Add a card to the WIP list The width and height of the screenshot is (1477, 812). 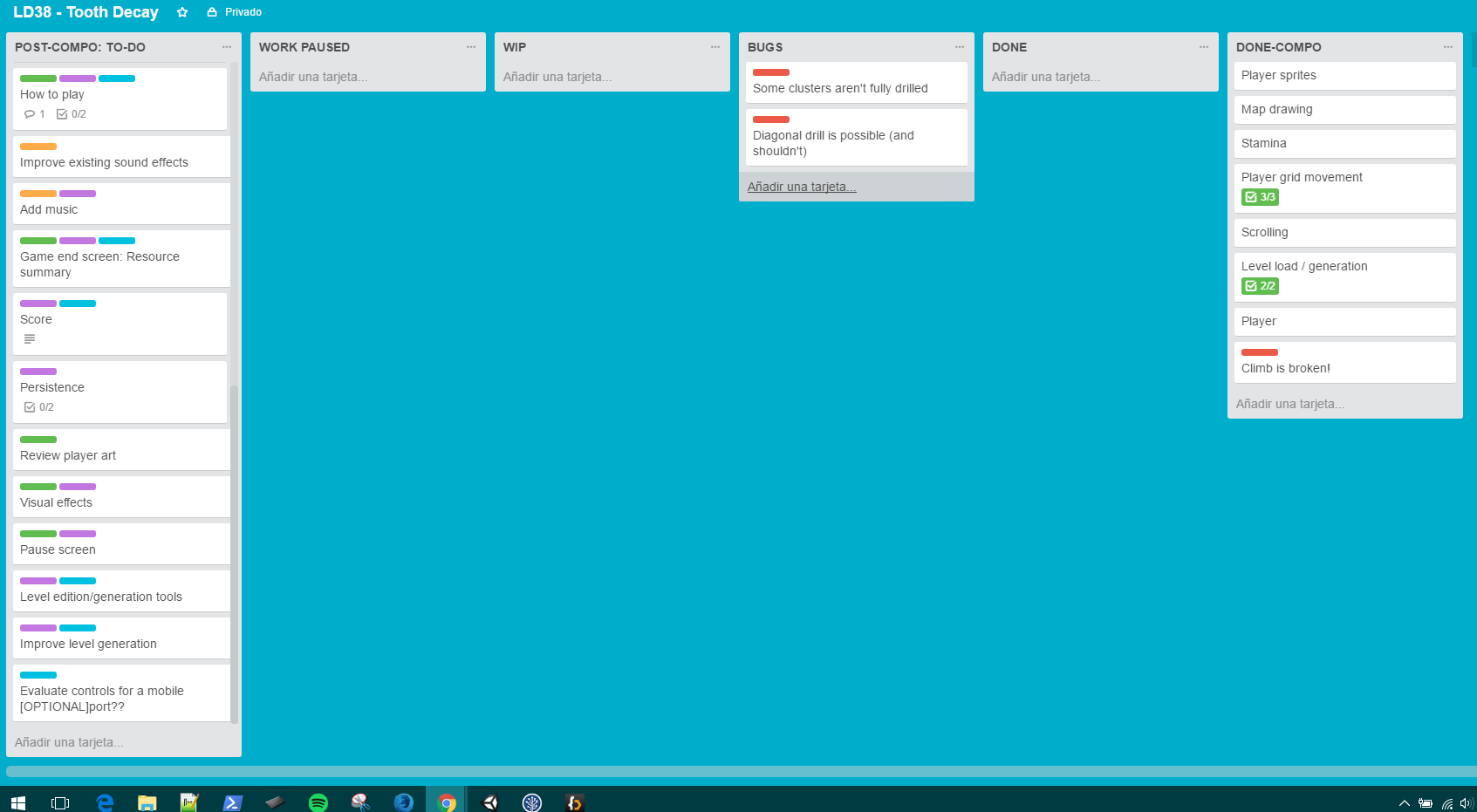(x=612, y=77)
